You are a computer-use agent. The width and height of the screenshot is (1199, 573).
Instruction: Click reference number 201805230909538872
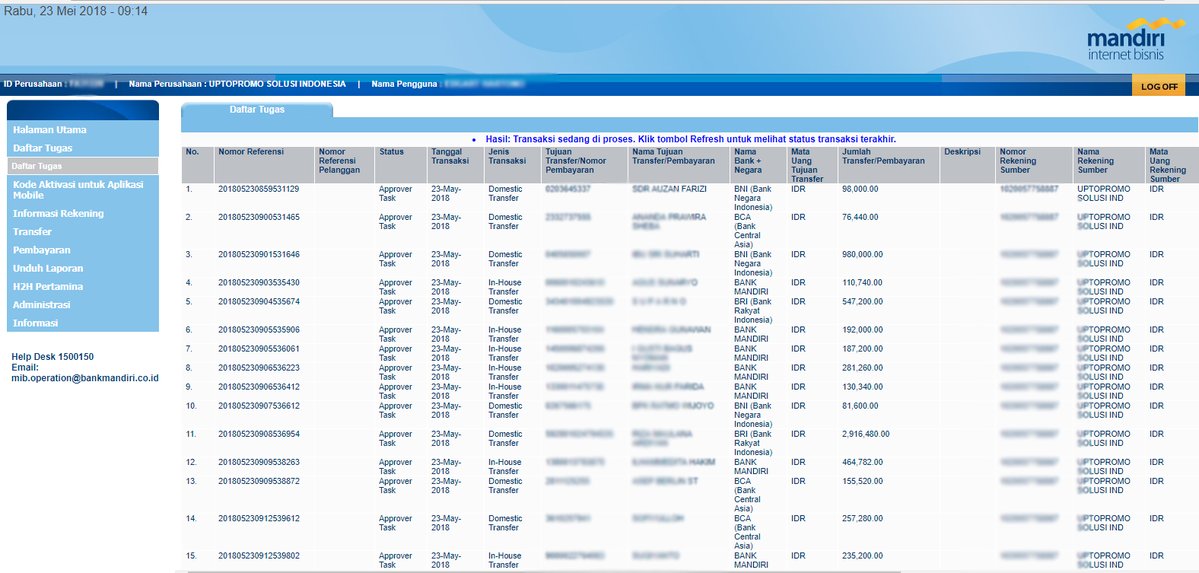(x=258, y=481)
